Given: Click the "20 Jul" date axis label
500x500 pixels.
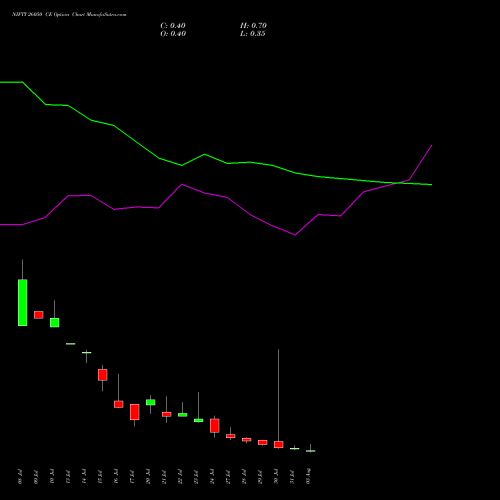Looking at the screenshot, I should click(x=148, y=477).
